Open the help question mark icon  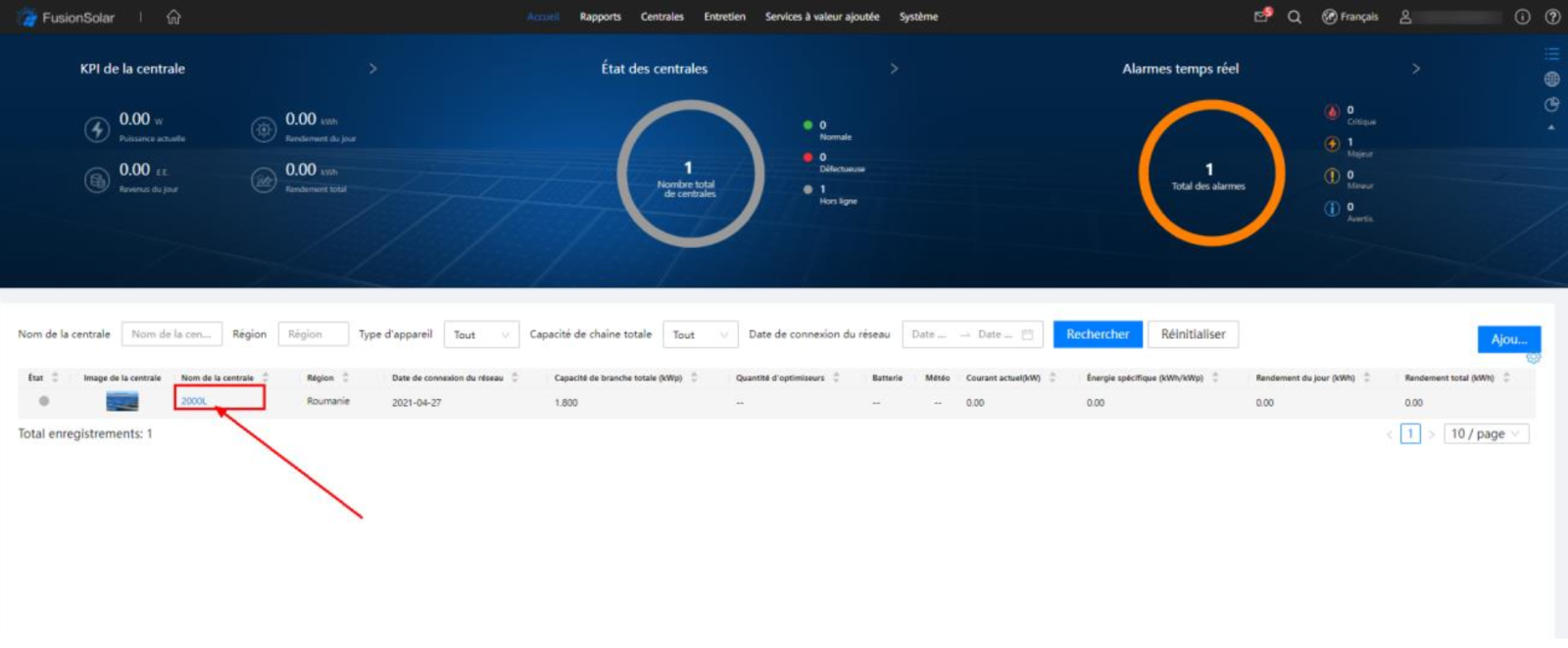(1552, 17)
